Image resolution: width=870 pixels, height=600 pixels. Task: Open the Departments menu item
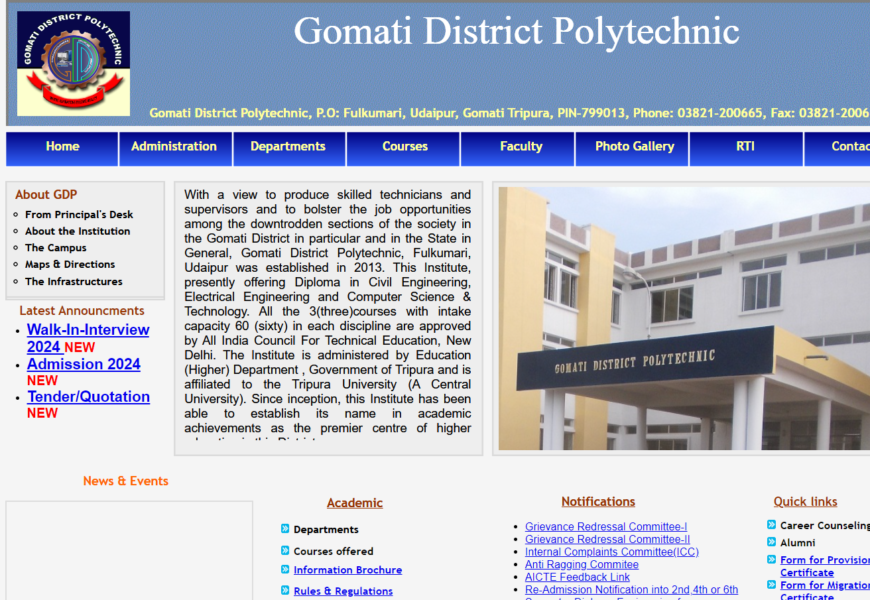tap(288, 147)
